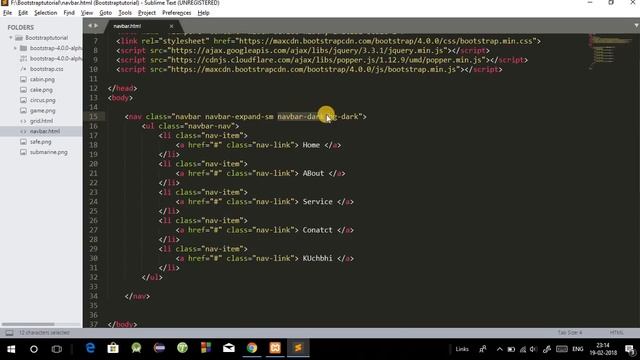
Task: Open Task View on the taskbar
Action: [57, 349]
